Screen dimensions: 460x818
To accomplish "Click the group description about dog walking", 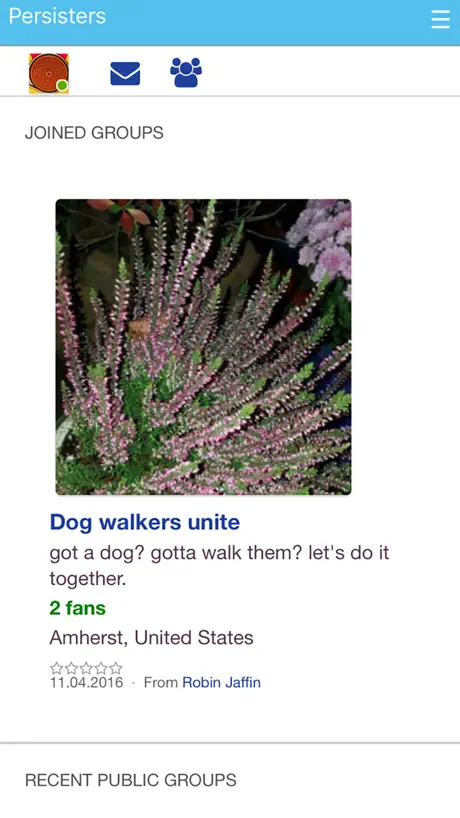I will pos(220,566).
